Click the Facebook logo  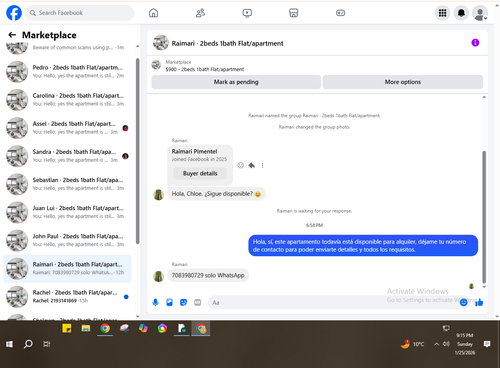pos(14,13)
